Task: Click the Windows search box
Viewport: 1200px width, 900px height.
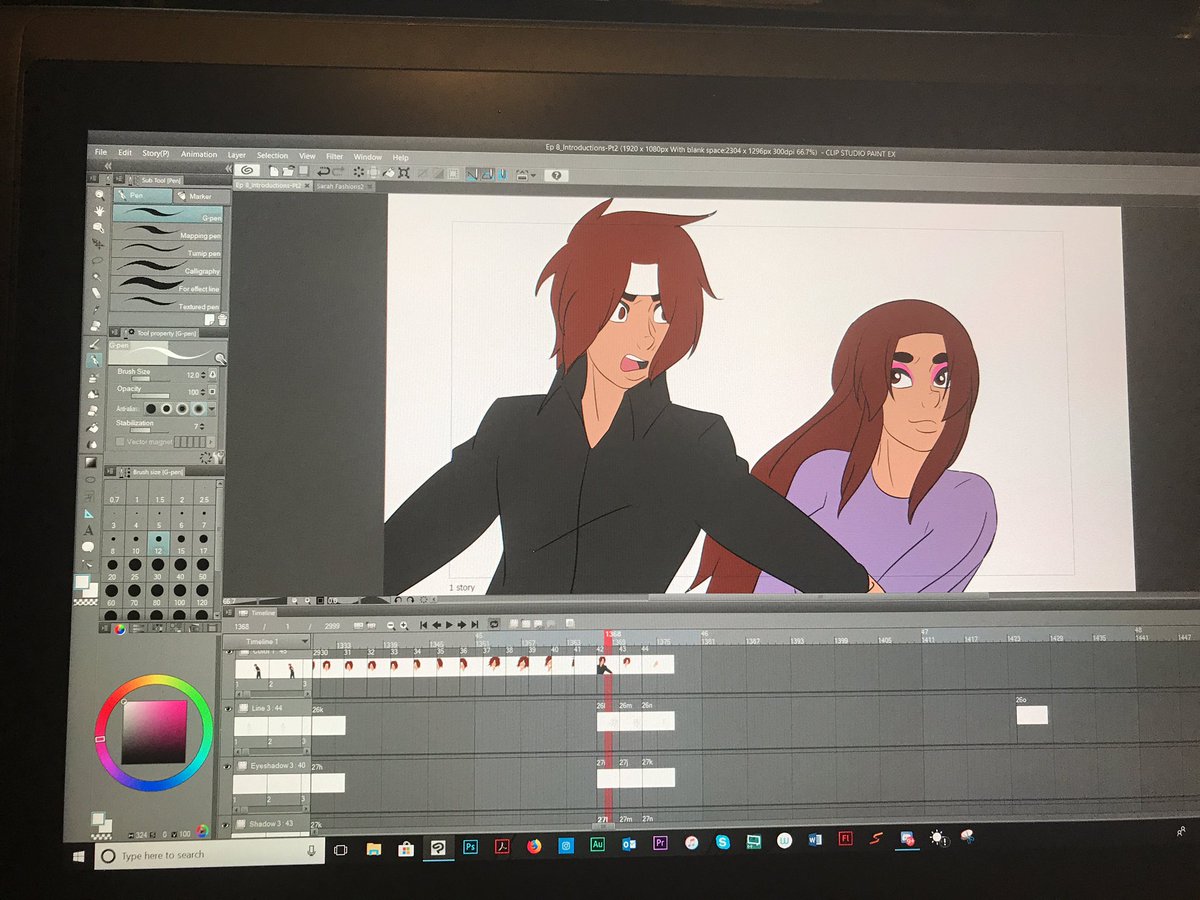Action: tap(208, 855)
